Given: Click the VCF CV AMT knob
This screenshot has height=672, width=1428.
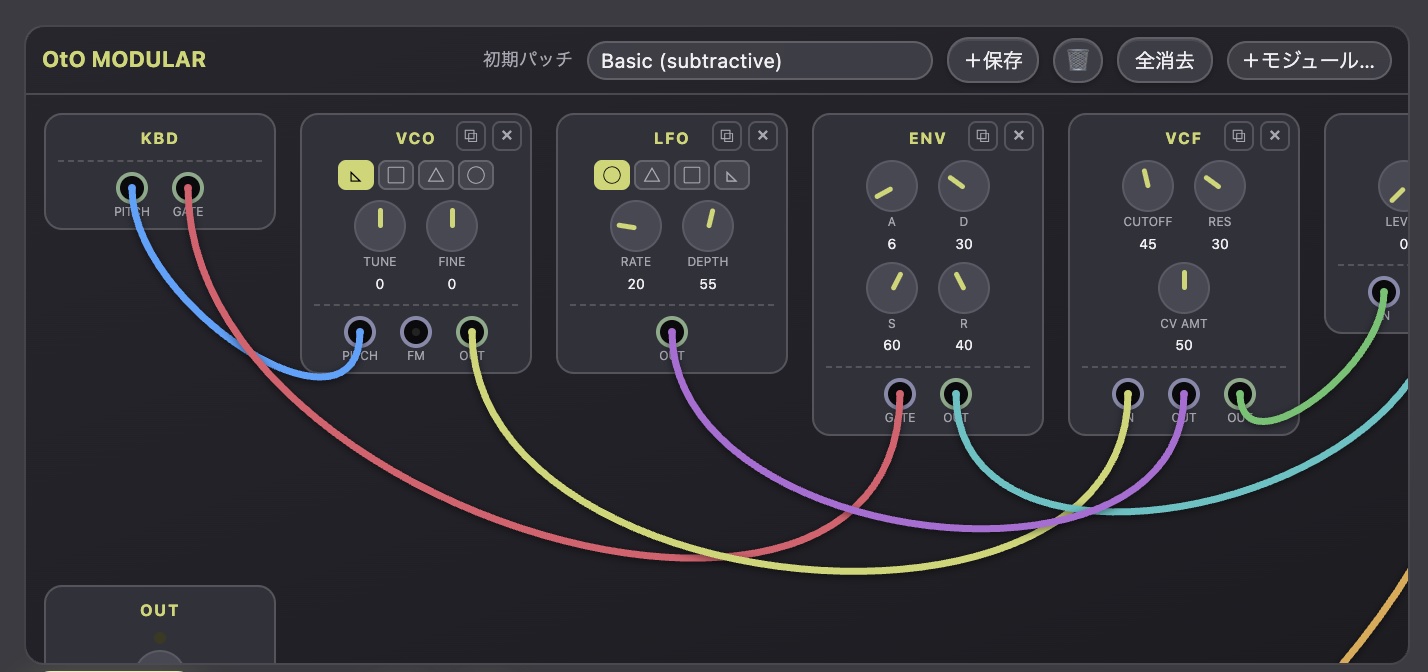Looking at the screenshot, I should click(1184, 288).
